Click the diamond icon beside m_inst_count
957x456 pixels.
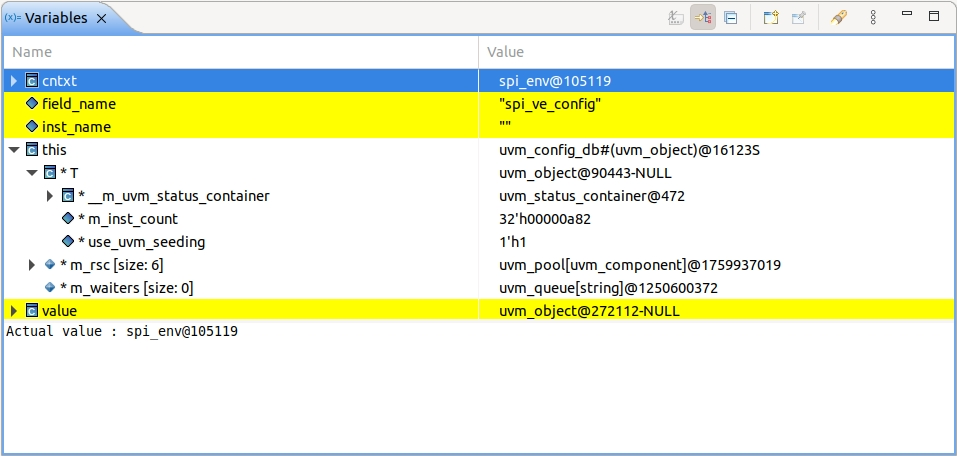[x=68, y=219]
